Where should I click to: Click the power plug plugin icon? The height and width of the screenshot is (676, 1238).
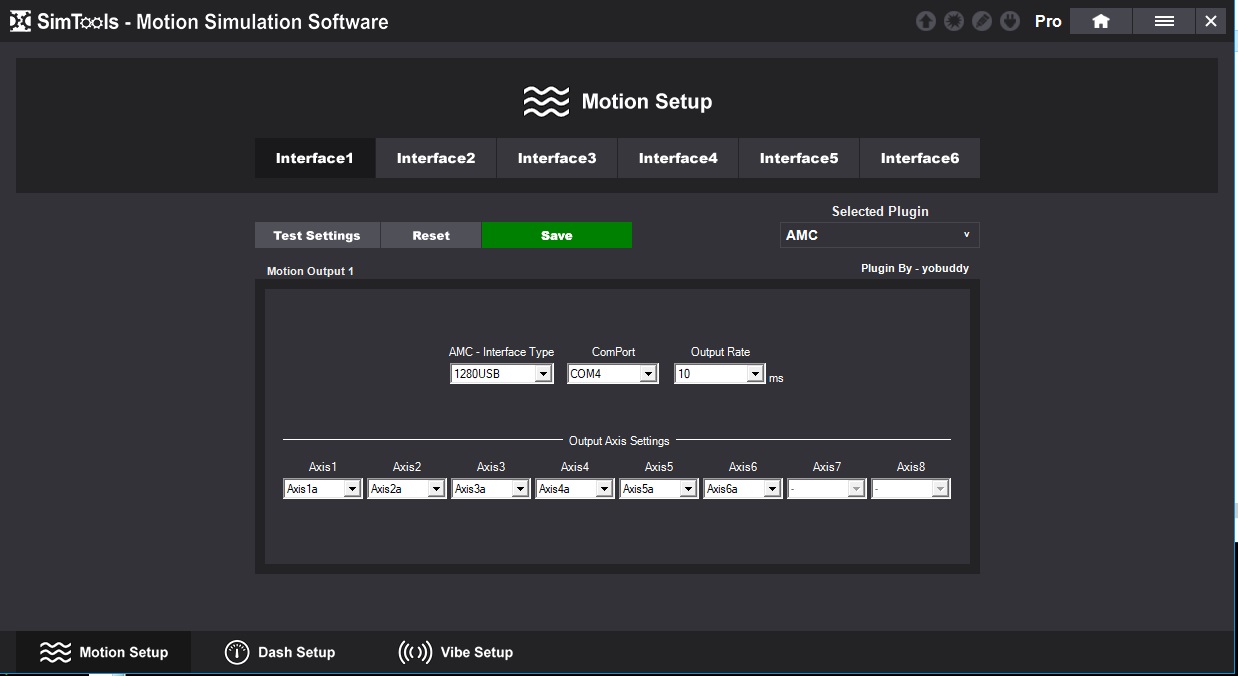point(1010,21)
